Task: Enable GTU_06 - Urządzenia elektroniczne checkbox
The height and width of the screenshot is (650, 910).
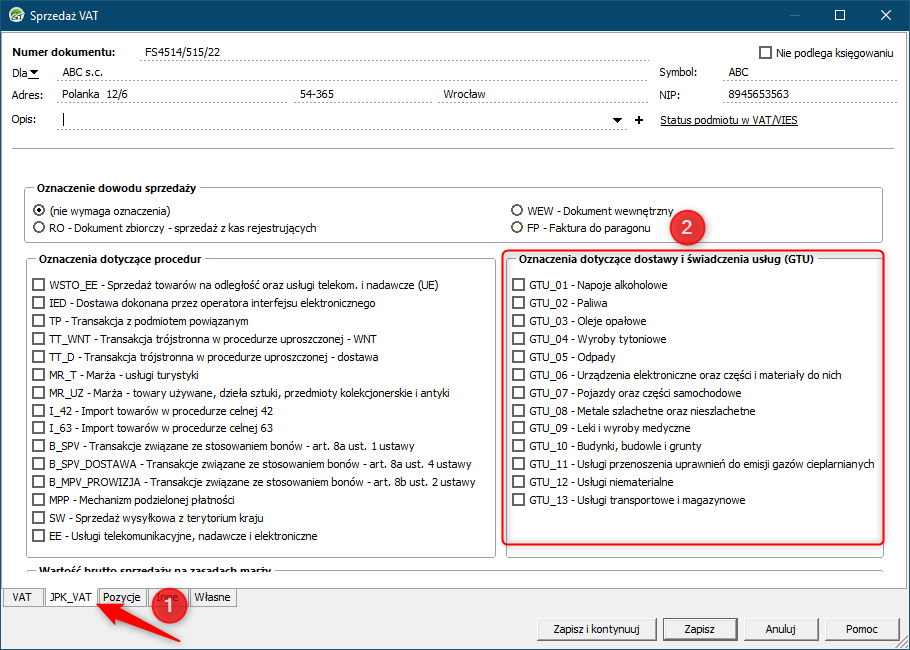Action: 518,375
